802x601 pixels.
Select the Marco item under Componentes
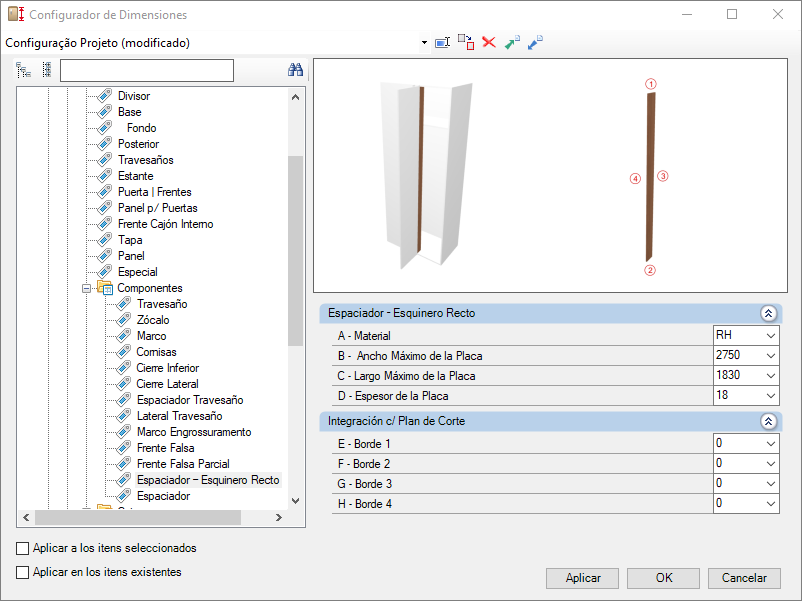tap(151, 336)
